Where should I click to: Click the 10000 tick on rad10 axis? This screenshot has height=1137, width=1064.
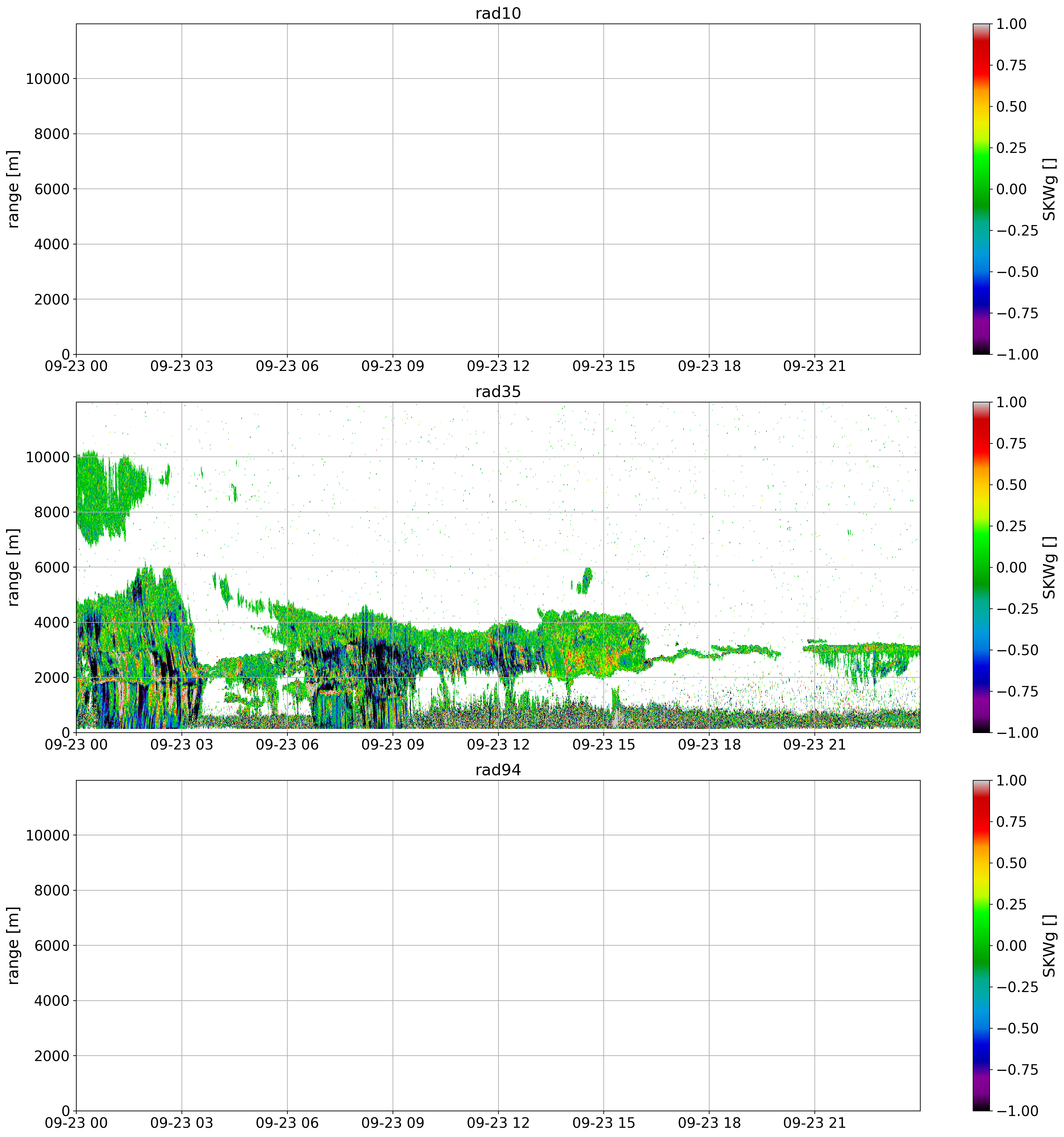47,79
